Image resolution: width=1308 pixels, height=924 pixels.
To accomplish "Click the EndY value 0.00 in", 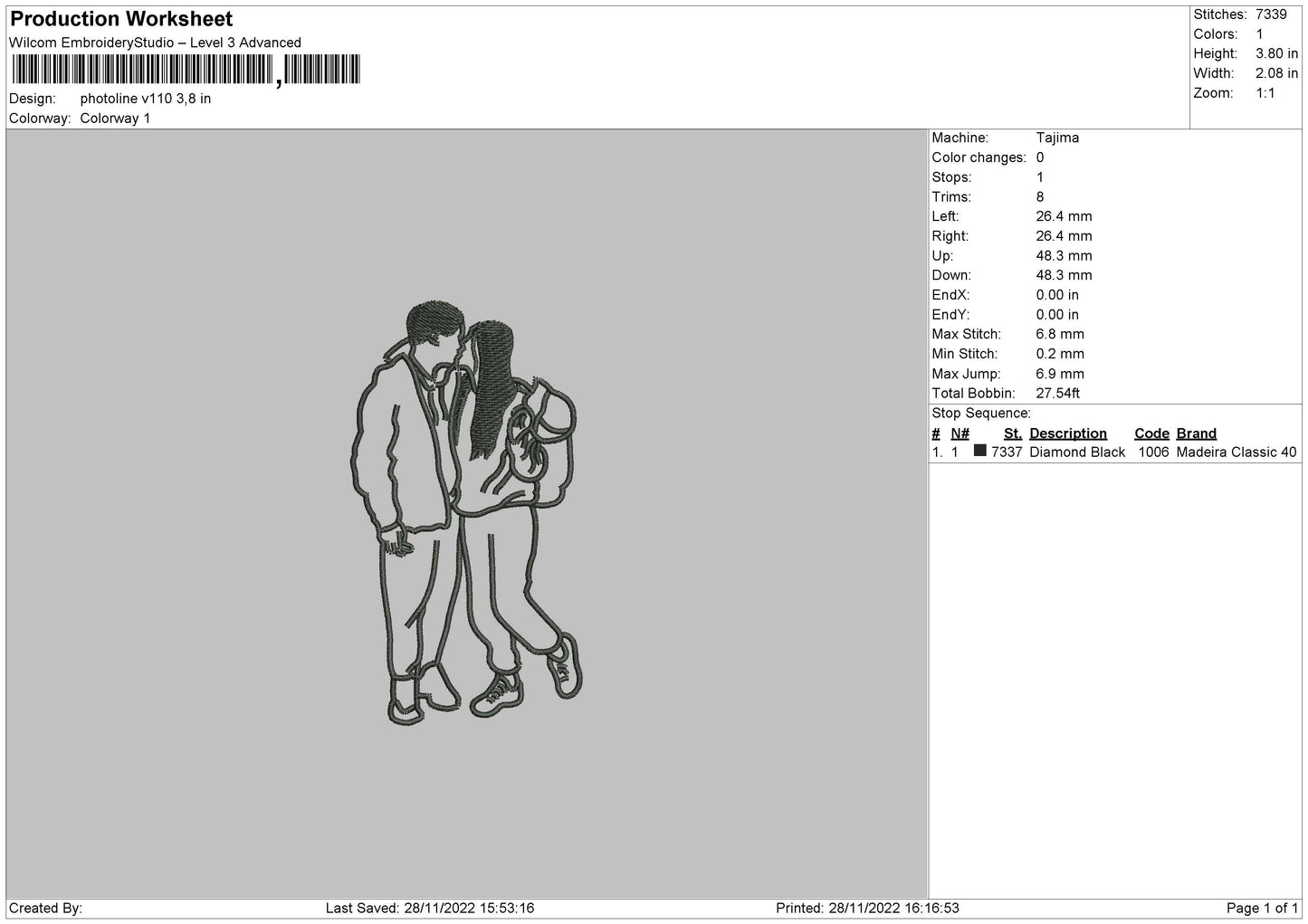I will pos(1057,315).
